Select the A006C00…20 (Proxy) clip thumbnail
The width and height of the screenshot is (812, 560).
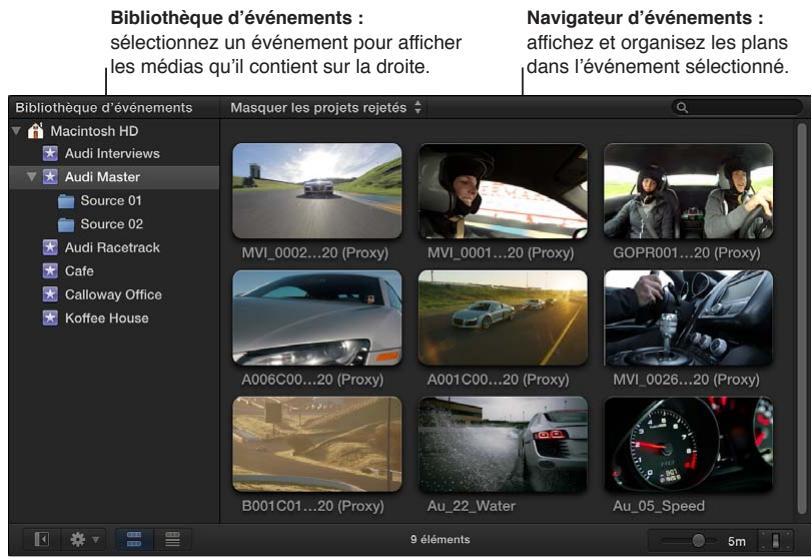(x=317, y=318)
